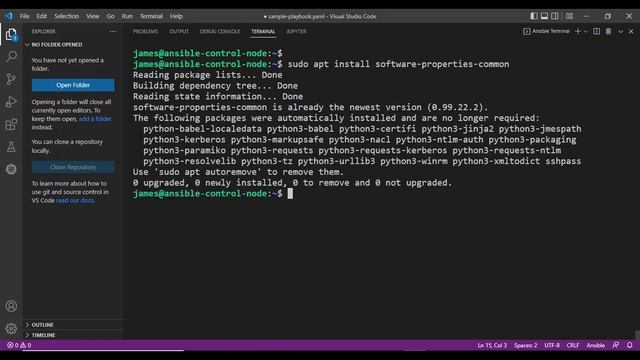
Task: Open the Explorer view in activity bar
Action: tap(11, 34)
